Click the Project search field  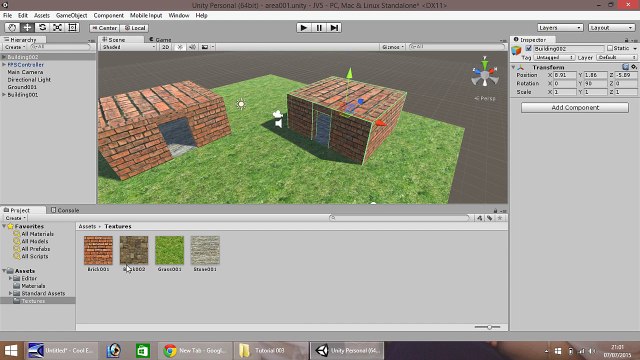(x=400, y=218)
